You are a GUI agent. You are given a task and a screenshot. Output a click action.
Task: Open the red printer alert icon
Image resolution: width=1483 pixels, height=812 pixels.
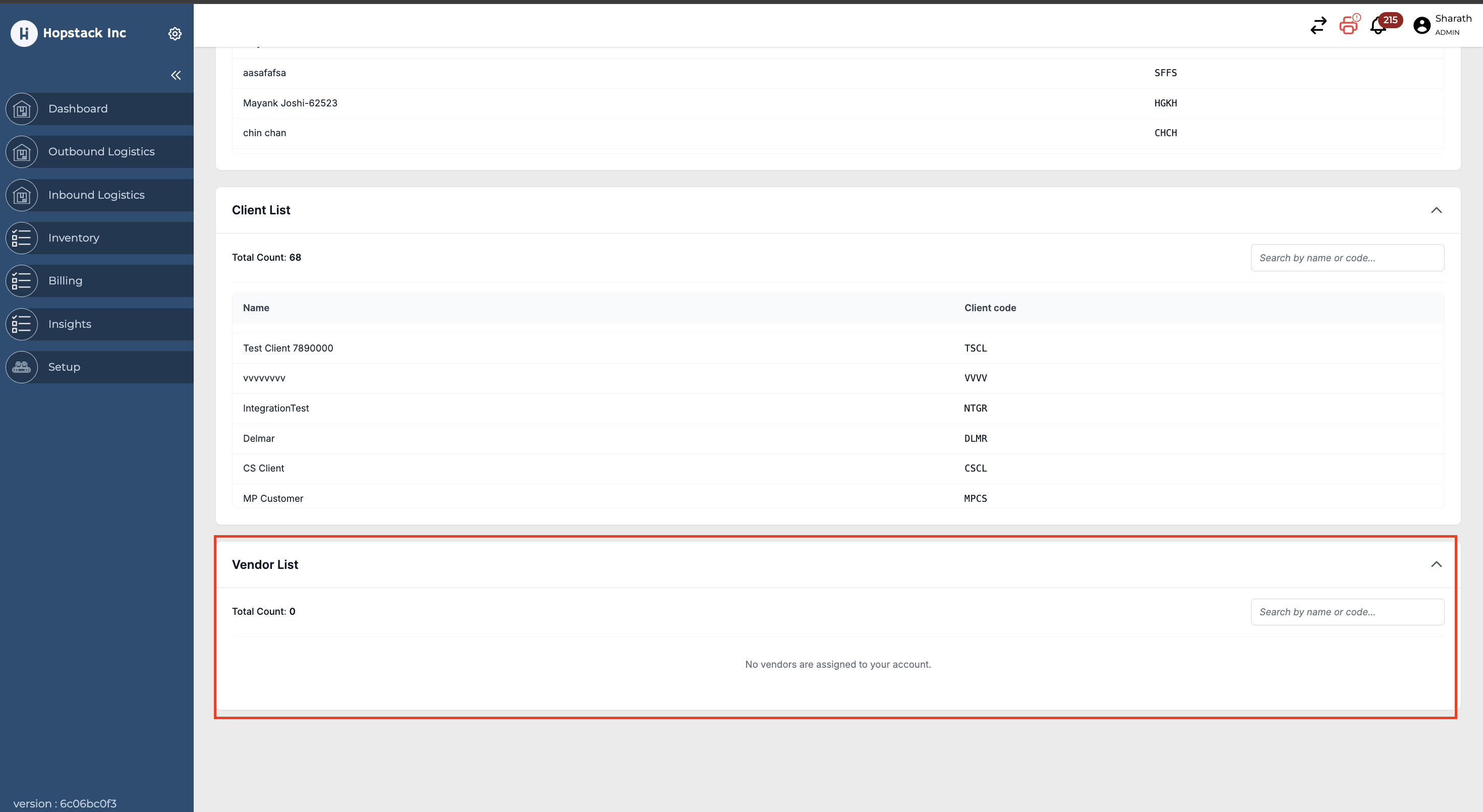[x=1349, y=25]
